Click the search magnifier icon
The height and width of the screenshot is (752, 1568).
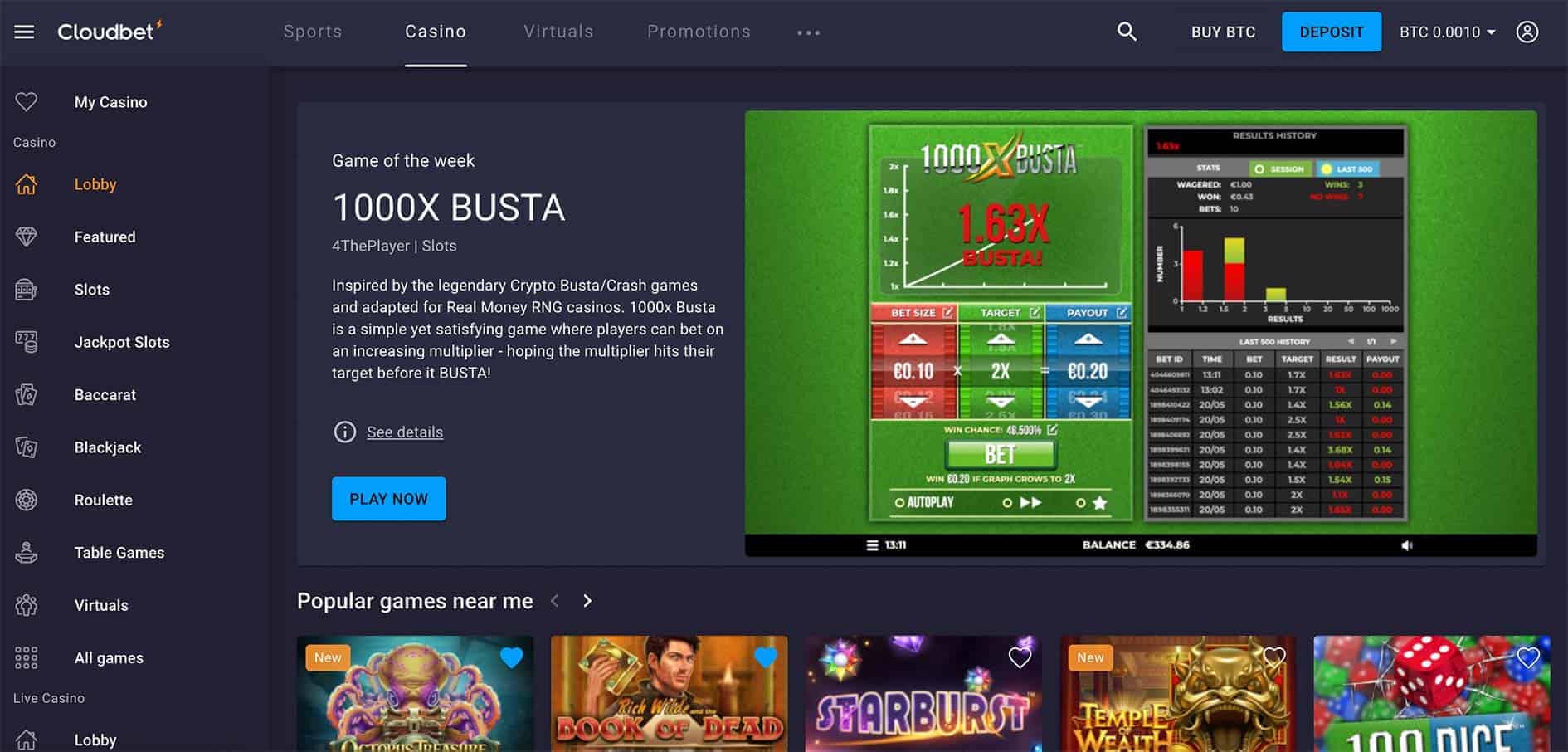1126,32
